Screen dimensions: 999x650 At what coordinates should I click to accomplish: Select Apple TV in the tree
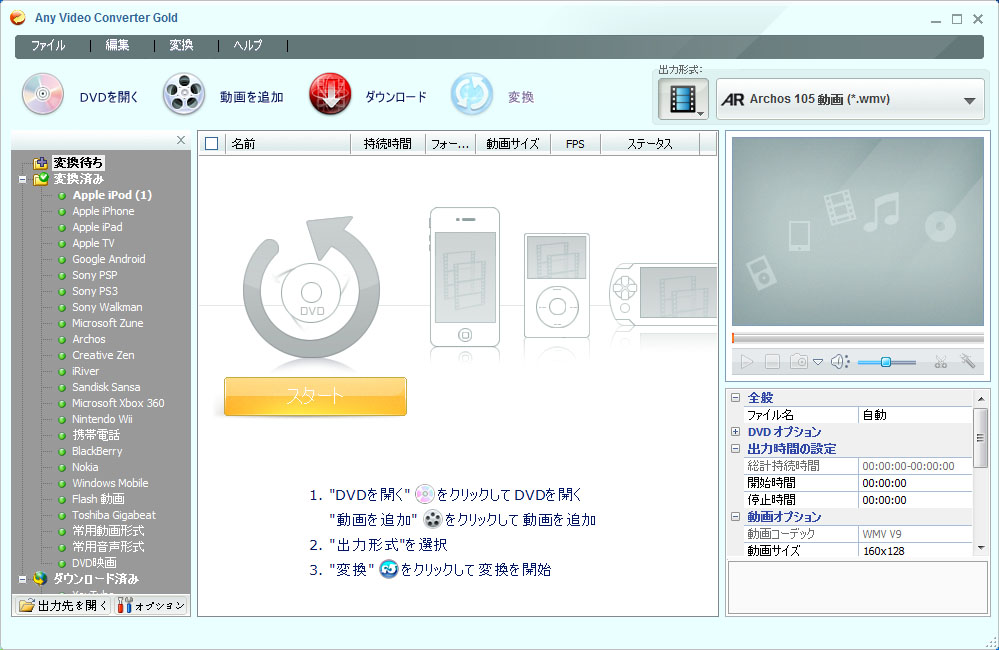[x=93, y=243]
